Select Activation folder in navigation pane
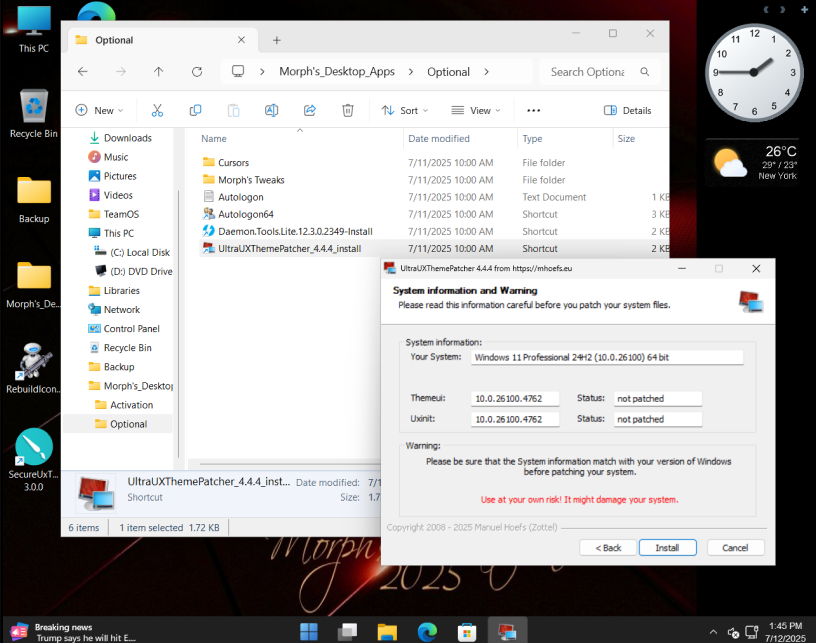 [x=124, y=405]
